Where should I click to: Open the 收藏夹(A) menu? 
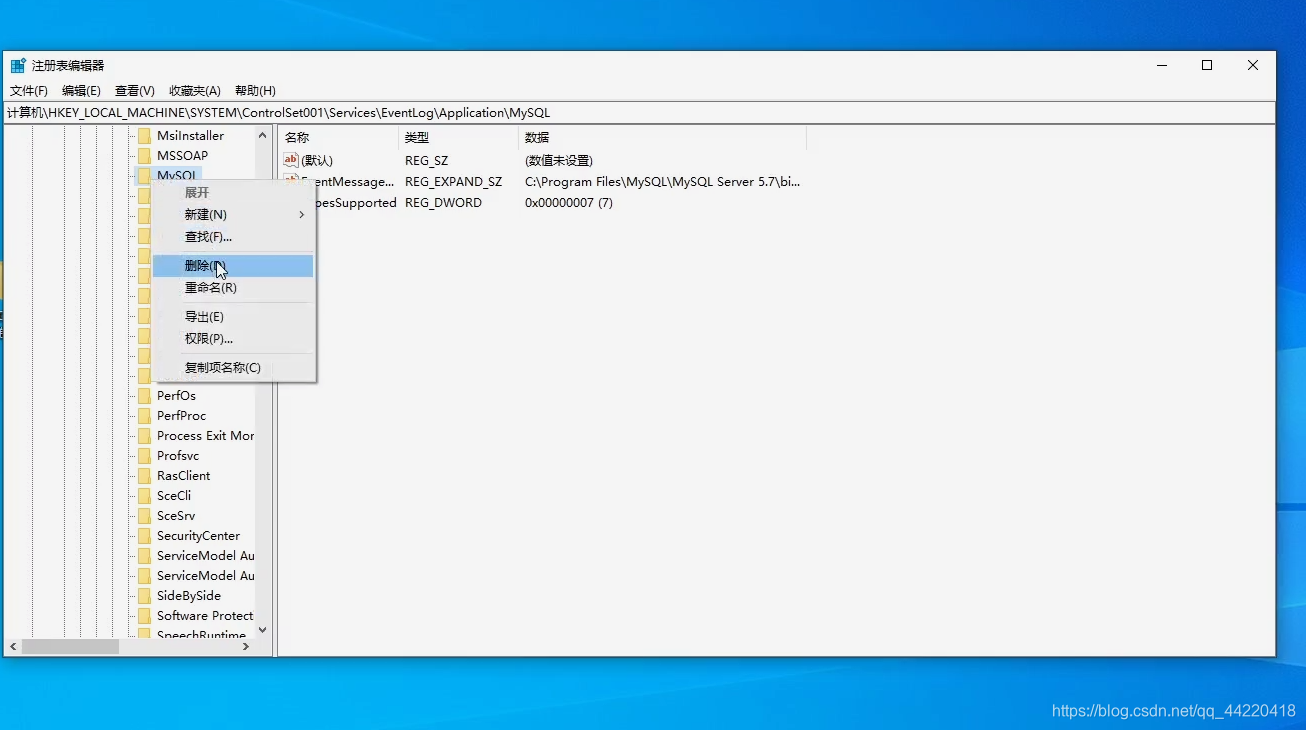click(195, 91)
